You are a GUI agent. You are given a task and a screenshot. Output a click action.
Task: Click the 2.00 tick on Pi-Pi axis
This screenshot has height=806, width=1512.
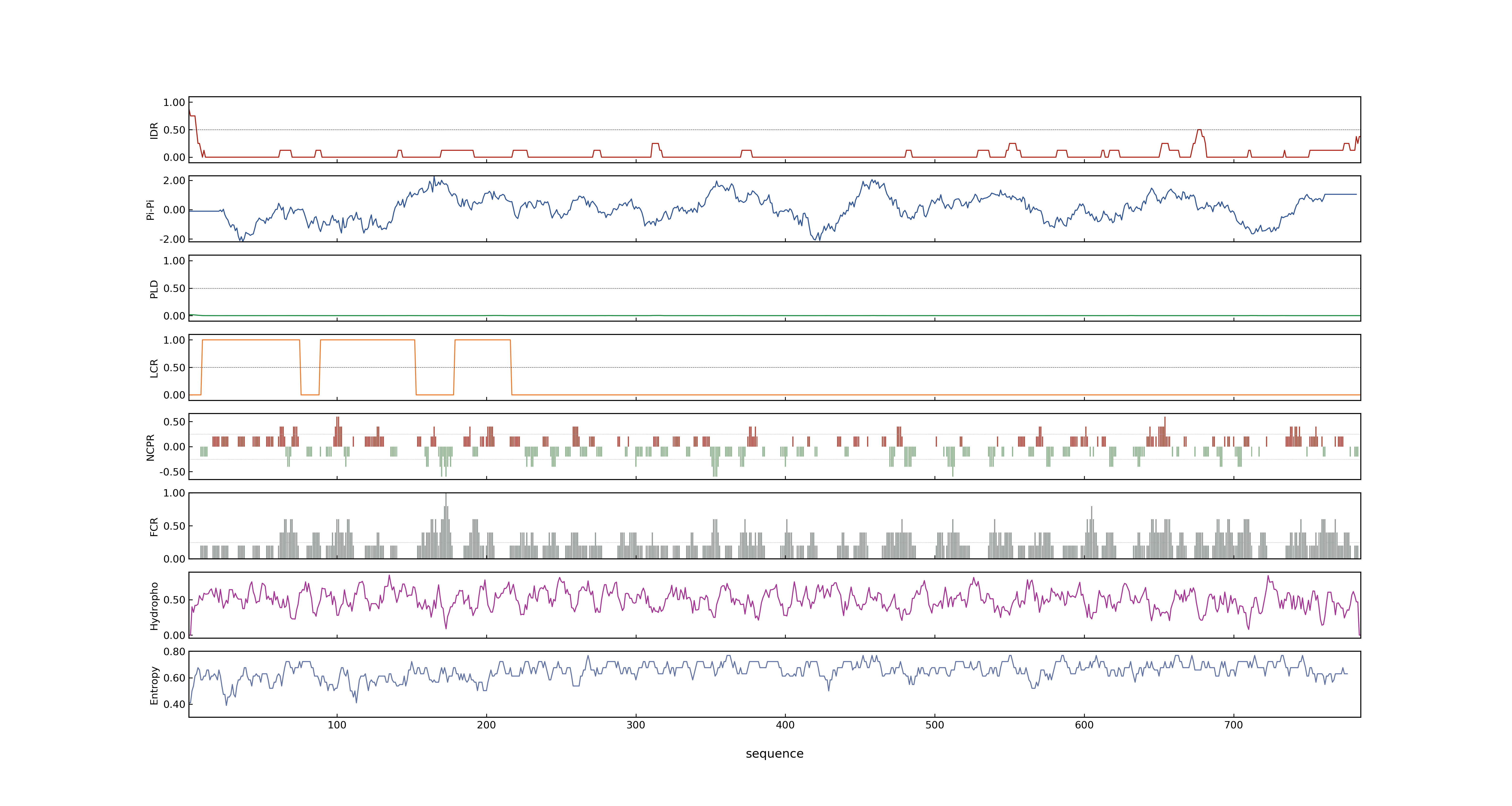tap(174, 181)
